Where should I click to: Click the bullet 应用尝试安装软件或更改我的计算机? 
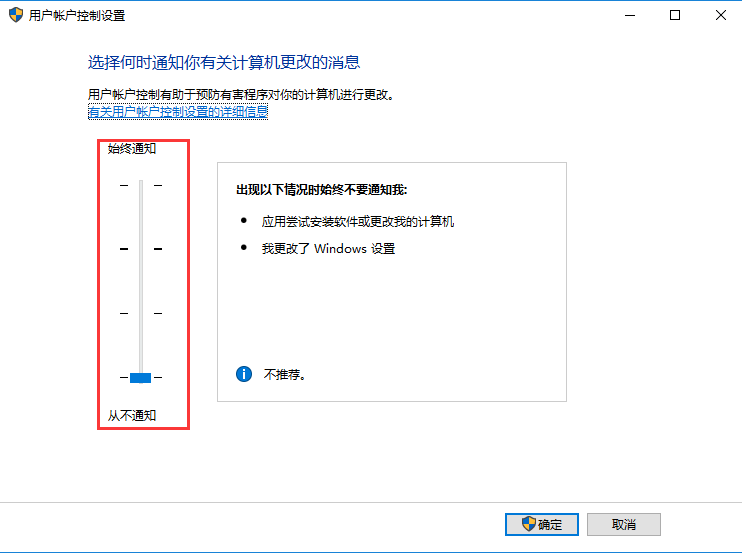358,221
